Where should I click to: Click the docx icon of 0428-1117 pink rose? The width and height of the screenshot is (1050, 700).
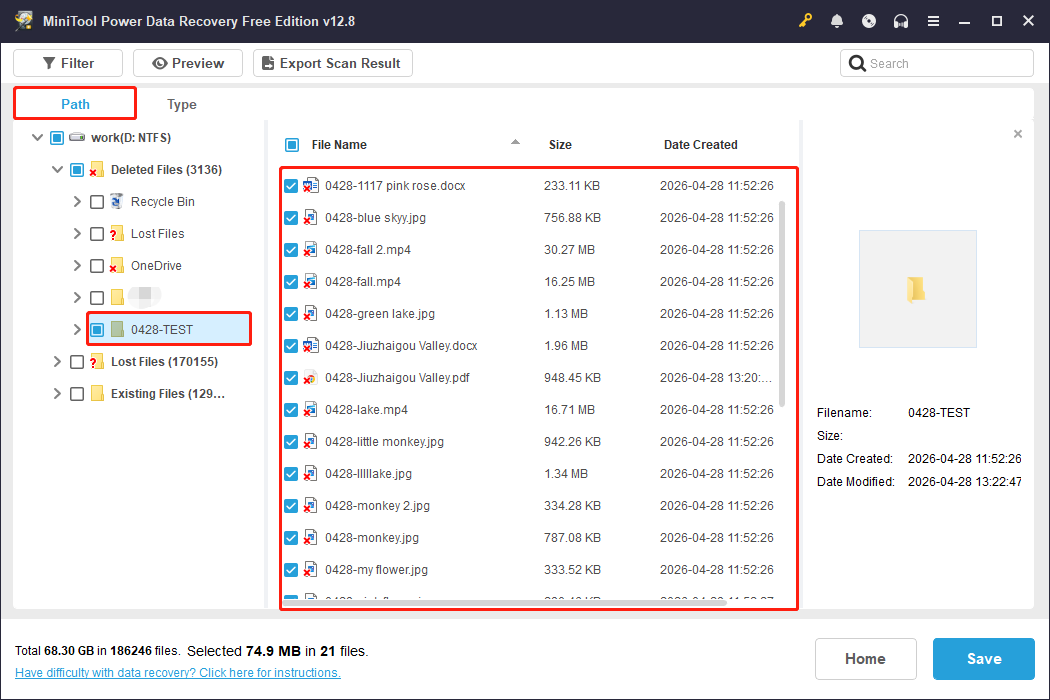(x=311, y=186)
